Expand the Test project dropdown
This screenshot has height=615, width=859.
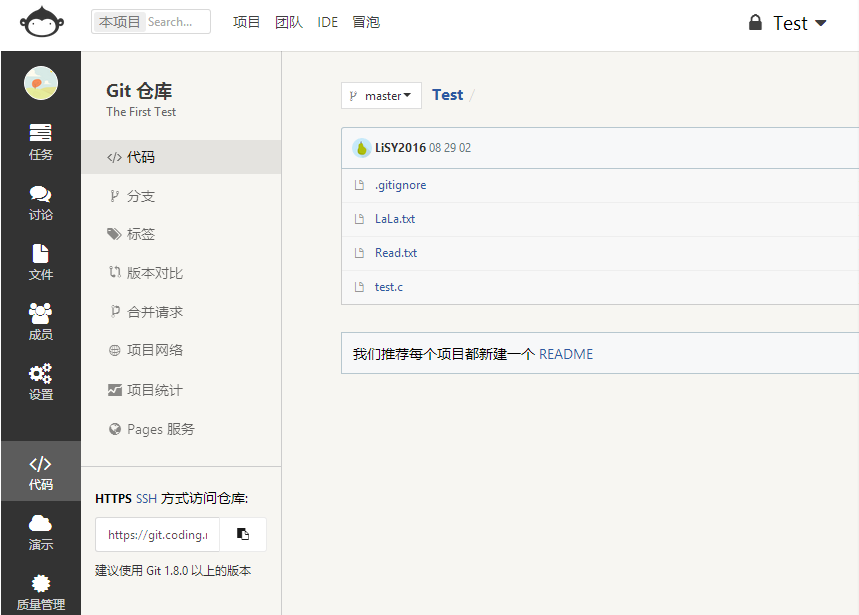[x=799, y=23]
